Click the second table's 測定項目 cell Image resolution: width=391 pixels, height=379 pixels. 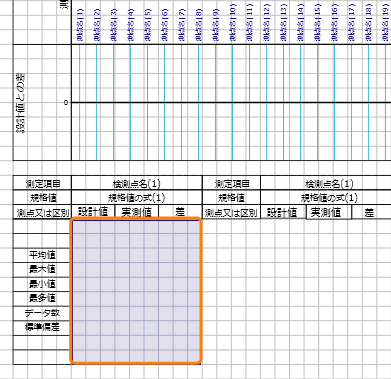[232, 183]
